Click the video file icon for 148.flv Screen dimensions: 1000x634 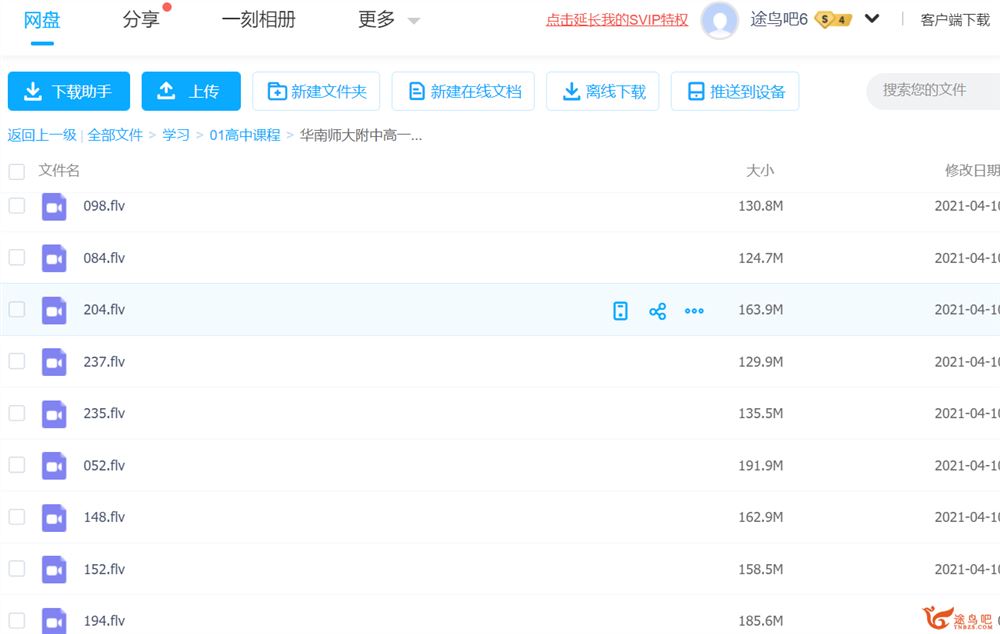click(x=54, y=517)
